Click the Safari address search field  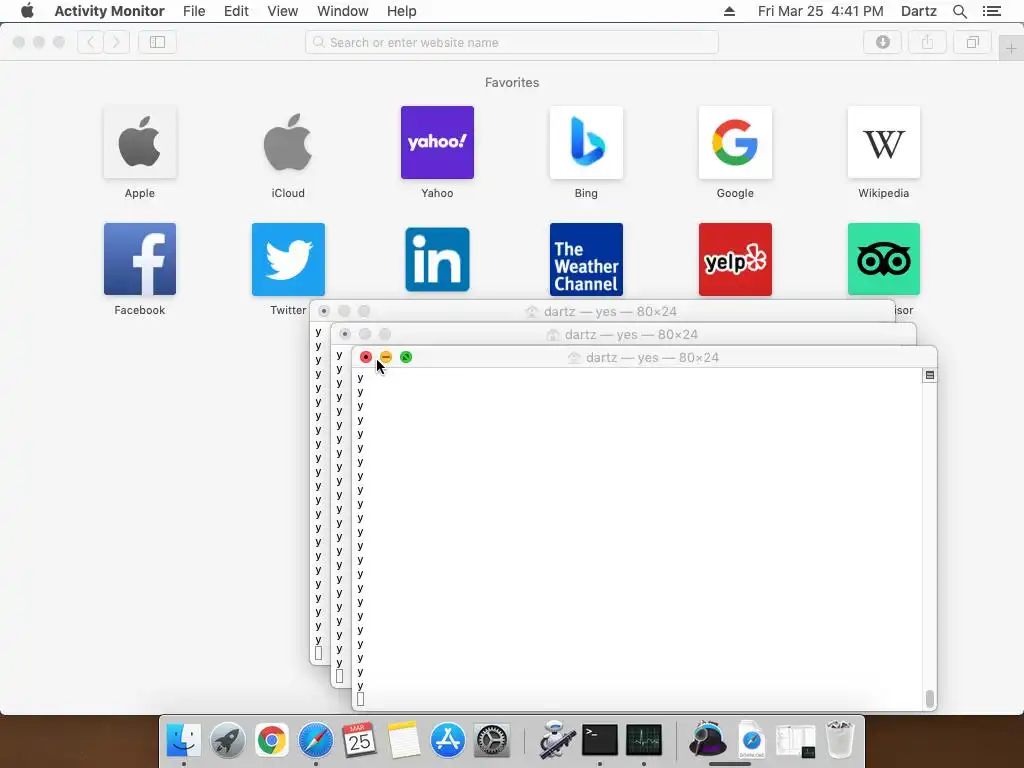pos(511,42)
